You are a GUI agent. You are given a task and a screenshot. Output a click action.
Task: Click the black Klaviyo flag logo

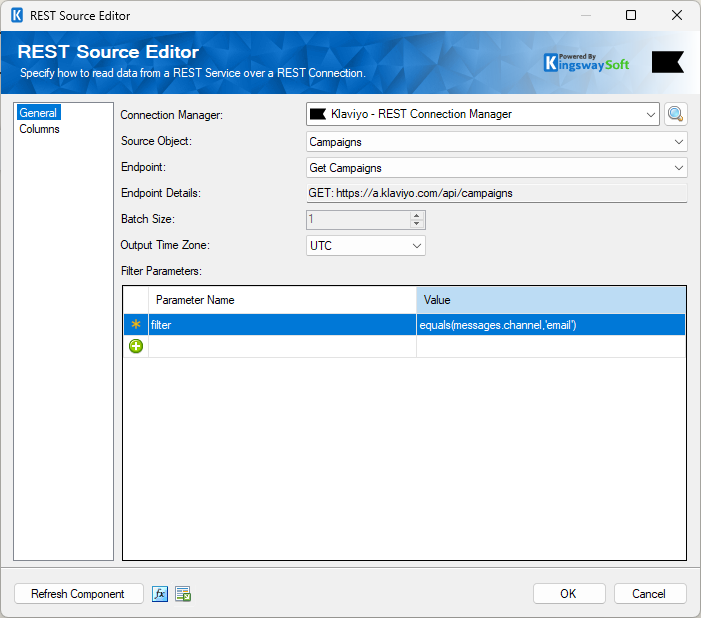[667, 62]
